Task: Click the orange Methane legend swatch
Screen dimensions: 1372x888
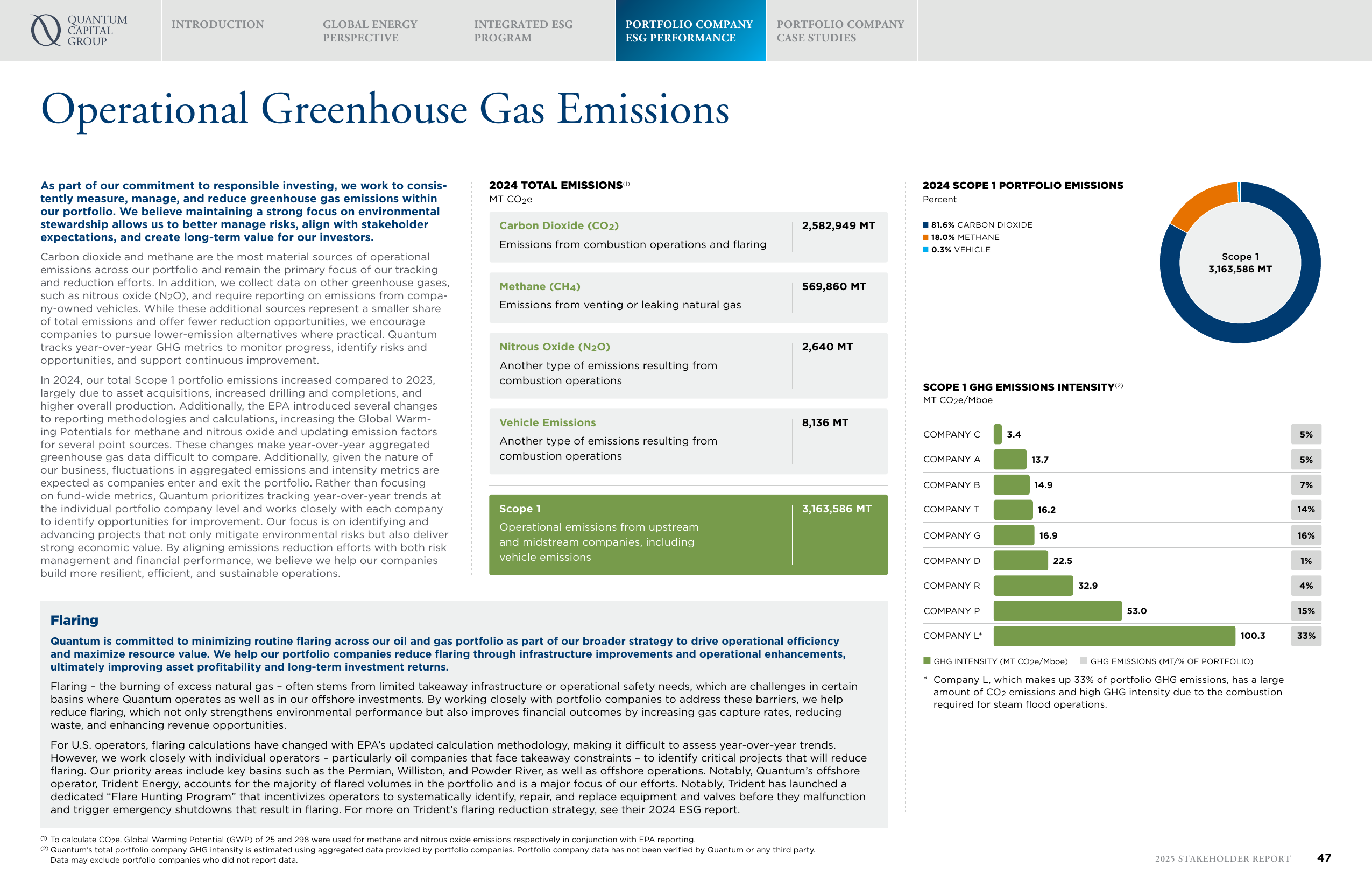Action: click(x=925, y=237)
